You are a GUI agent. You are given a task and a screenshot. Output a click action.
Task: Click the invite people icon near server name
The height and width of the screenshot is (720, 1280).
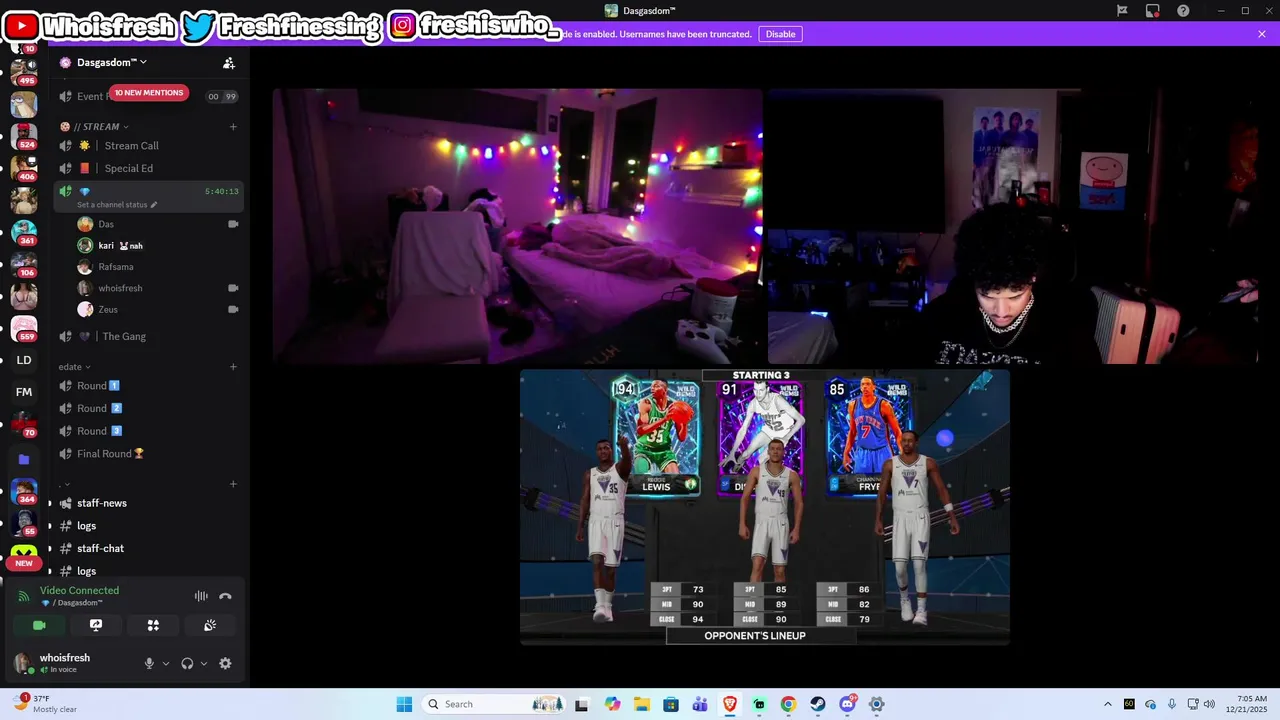click(x=229, y=63)
